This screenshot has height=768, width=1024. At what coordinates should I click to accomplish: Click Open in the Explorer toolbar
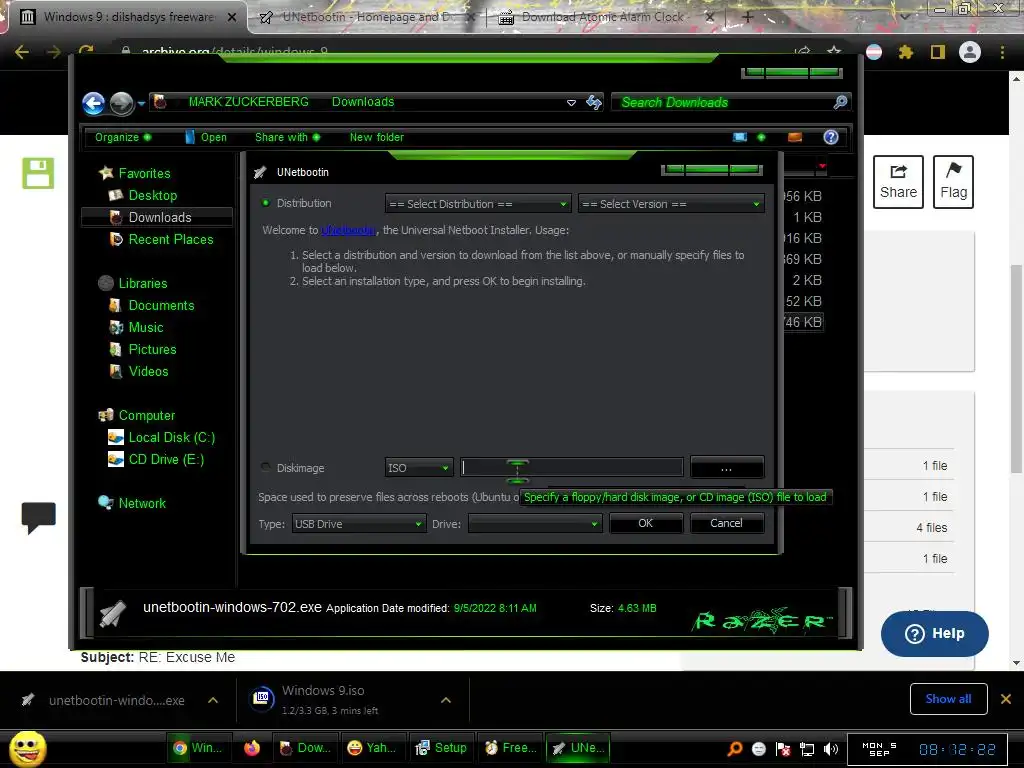(x=206, y=137)
